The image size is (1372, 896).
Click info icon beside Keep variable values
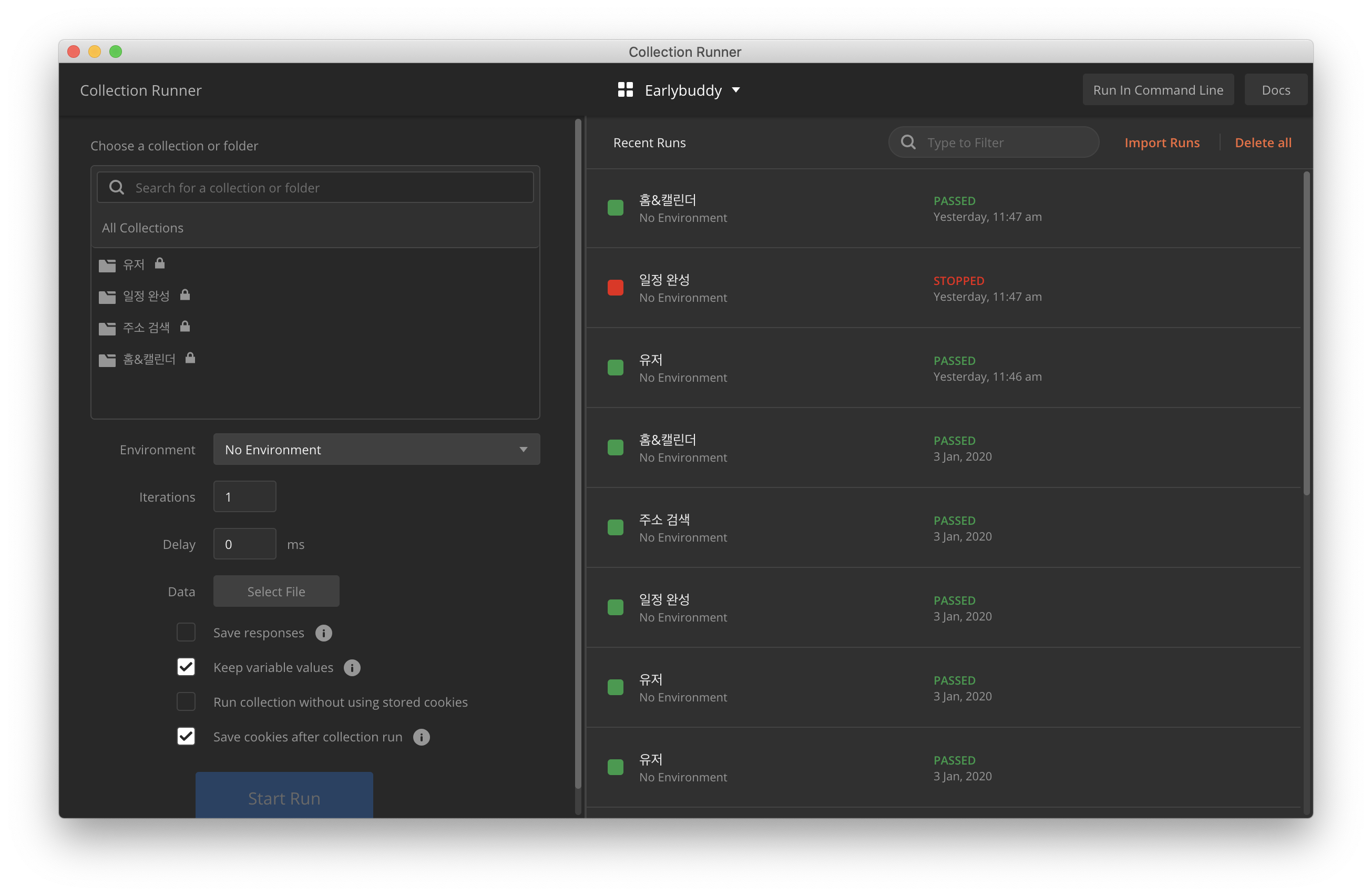point(352,668)
